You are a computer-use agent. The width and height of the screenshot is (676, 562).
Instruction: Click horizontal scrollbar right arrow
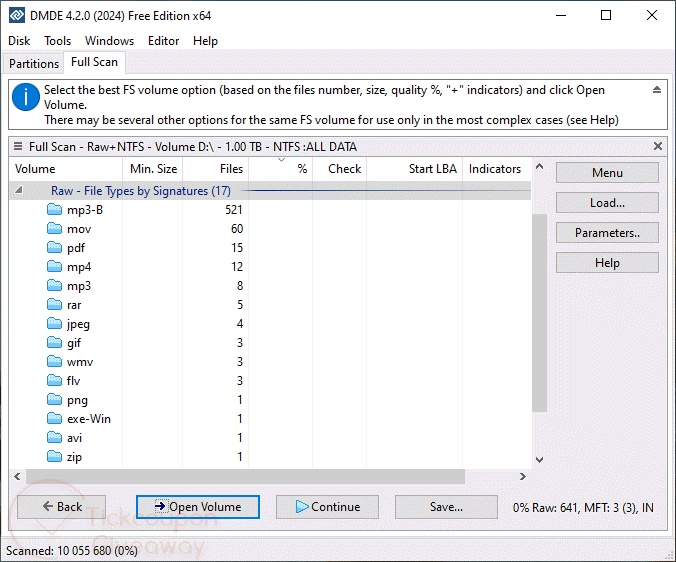pyautogui.click(x=523, y=476)
